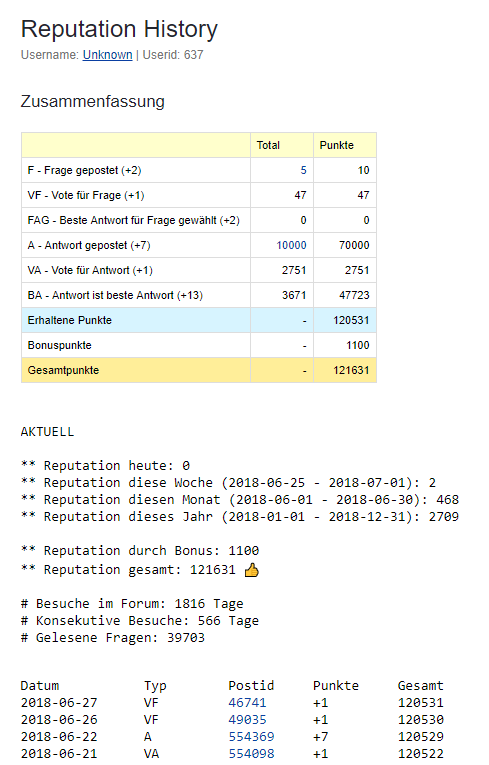The image size is (489, 765).
Task: Click the AKTUELL section label
Action: point(47,432)
